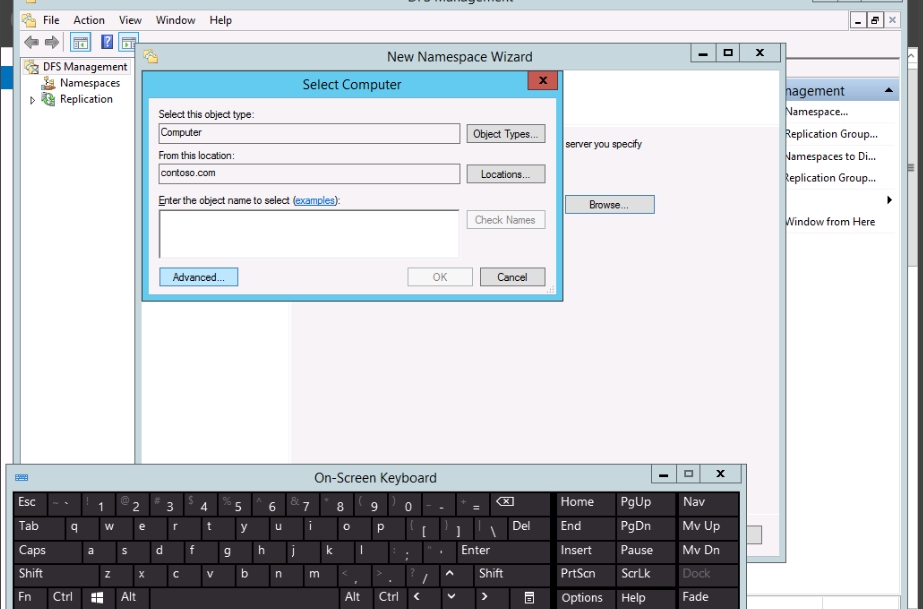Click the Forward arrow in the toolbar

52,42
